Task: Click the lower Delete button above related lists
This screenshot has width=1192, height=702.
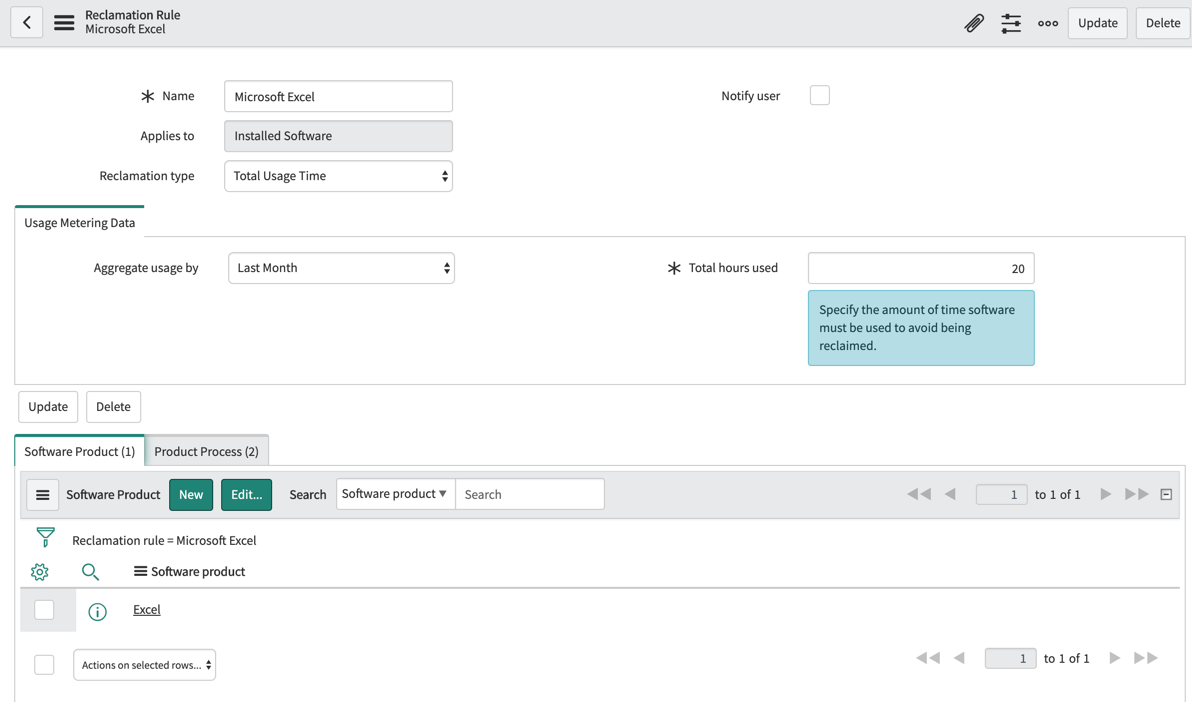Action: [x=113, y=406]
